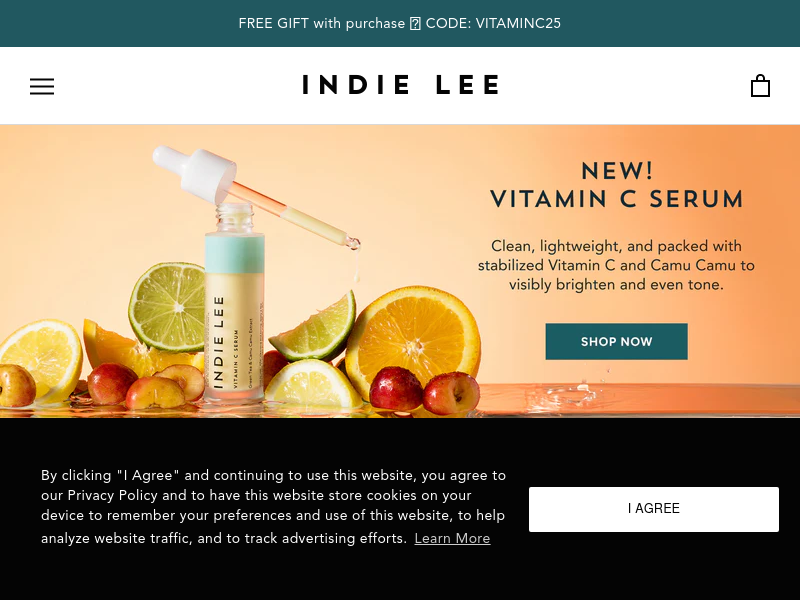Click the Camu Camu description paragraph
The width and height of the screenshot is (800, 600).
[616, 265]
